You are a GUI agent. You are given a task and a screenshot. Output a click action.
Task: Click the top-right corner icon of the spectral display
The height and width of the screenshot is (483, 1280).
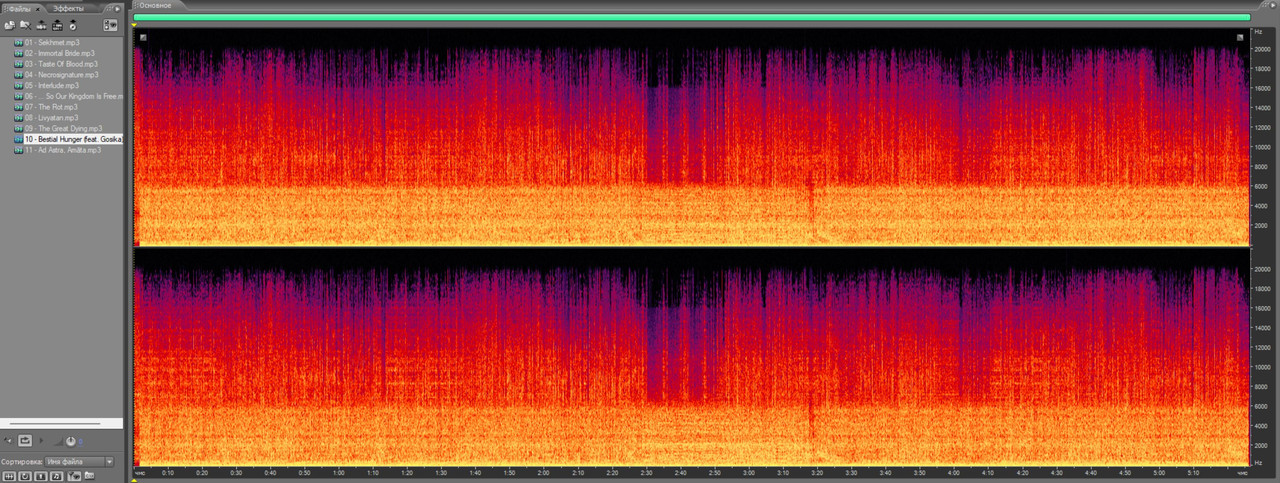(x=1241, y=38)
